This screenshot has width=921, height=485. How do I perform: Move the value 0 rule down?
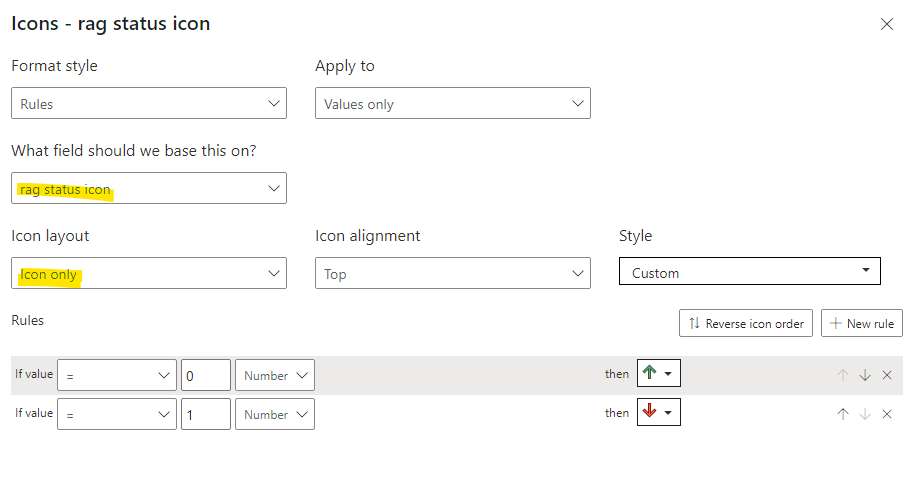pyautogui.click(x=865, y=375)
